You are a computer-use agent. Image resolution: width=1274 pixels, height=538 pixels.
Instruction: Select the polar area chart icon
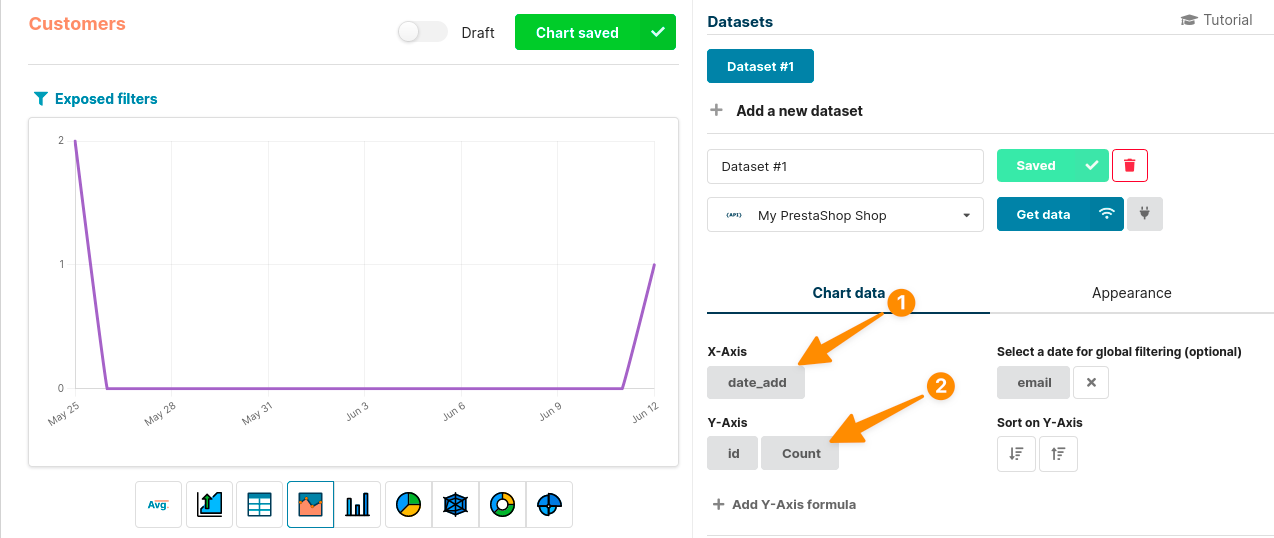pos(549,505)
